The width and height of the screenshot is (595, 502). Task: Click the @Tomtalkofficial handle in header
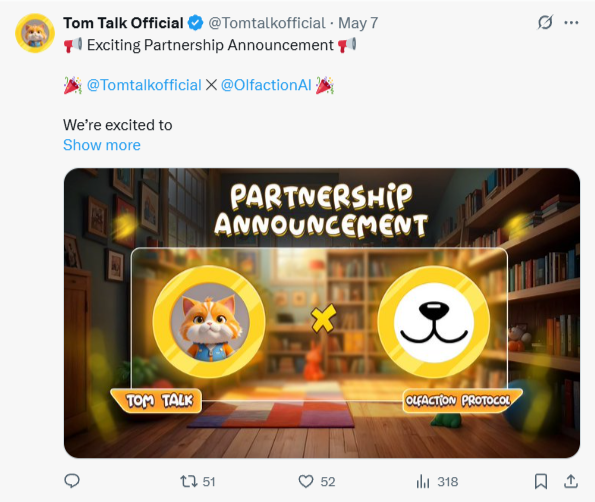pyautogui.click(x=267, y=23)
